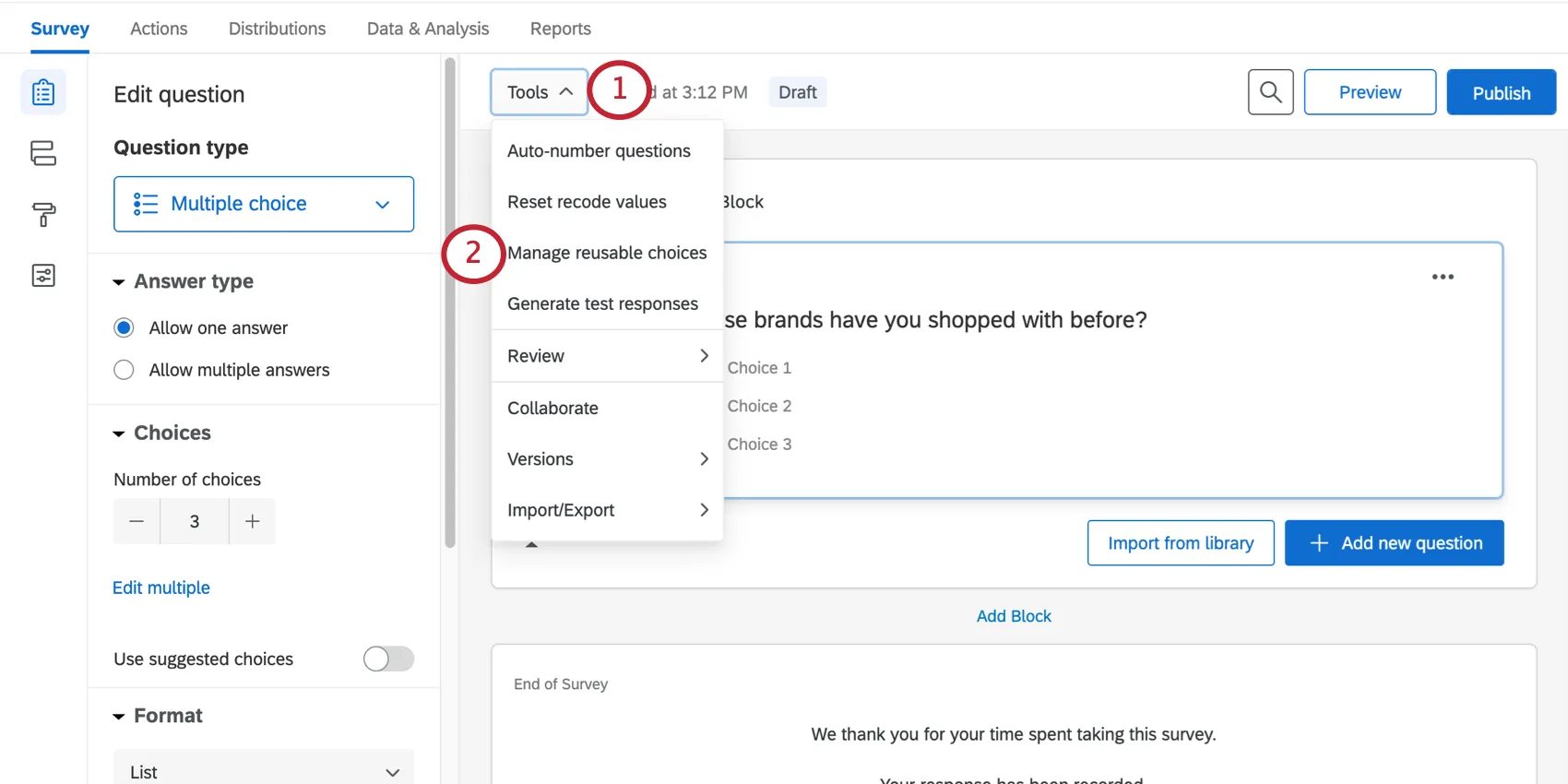Open the Survey options sidebar icon
The height and width of the screenshot is (784, 1568).
click(43, 276)
